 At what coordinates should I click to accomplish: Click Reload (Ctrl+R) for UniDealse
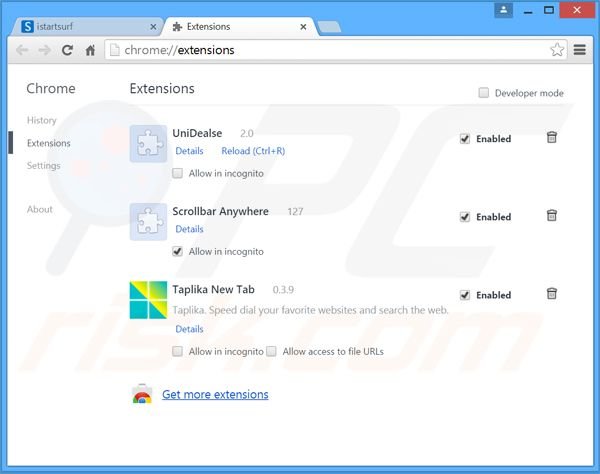[x=253, y=151]
